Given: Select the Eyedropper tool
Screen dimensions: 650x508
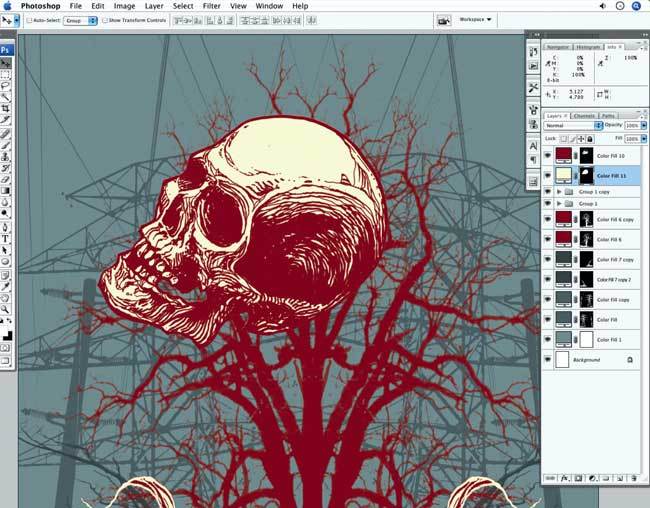Looking at the screenshot, I should 6,287.
